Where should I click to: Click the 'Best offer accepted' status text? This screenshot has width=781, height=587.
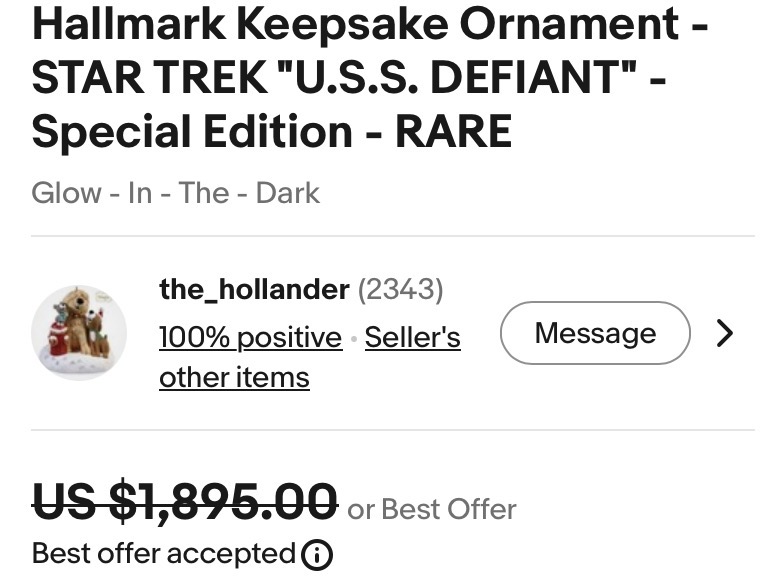[164, 554]
